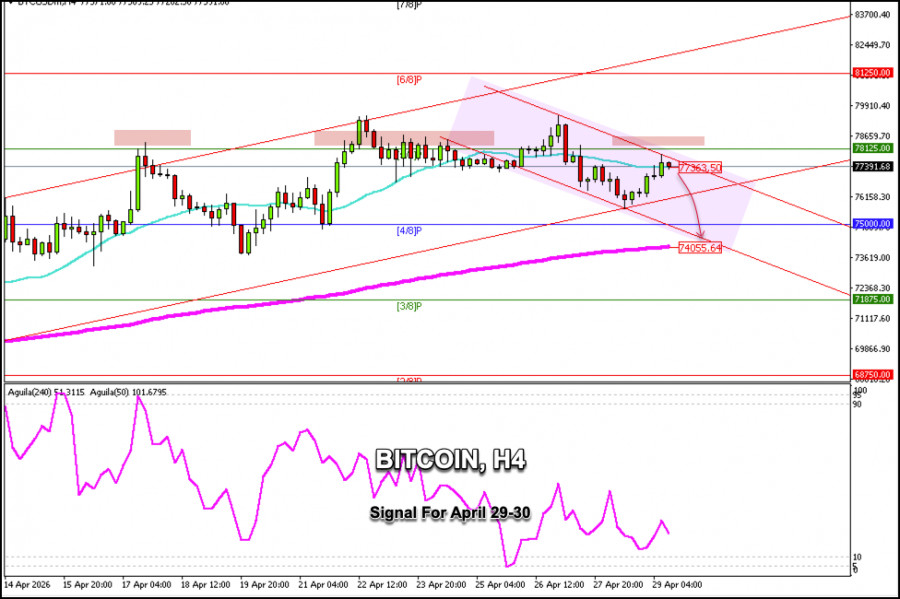This screenshot has width=900, height=599.
Task: Click the 23 Apr 20:00 time label
Action: [441, 585]
